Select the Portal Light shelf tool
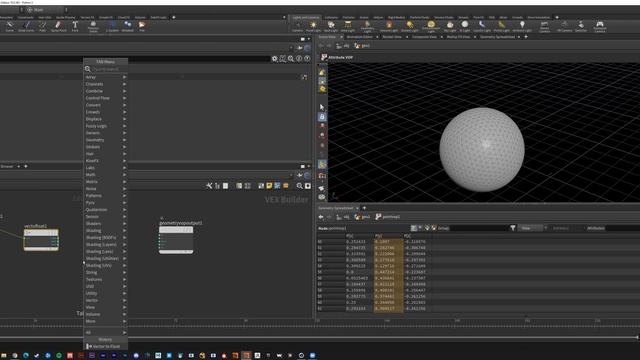640x360 pixels. click(501, 27)
